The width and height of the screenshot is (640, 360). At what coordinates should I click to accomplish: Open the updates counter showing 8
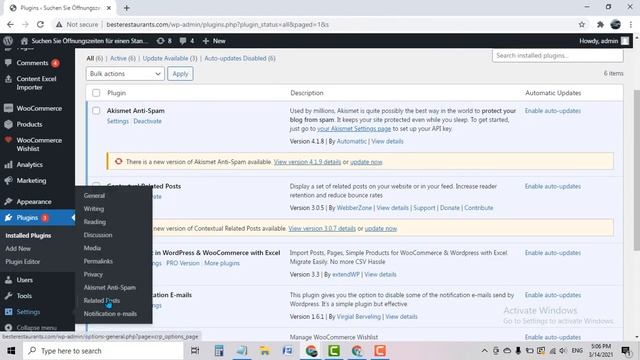pyautogui.click(x=164, y=41)
